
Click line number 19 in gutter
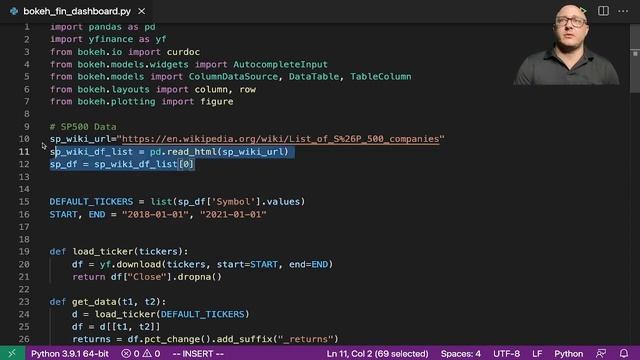pyautogui.click(x=24, y=252)
